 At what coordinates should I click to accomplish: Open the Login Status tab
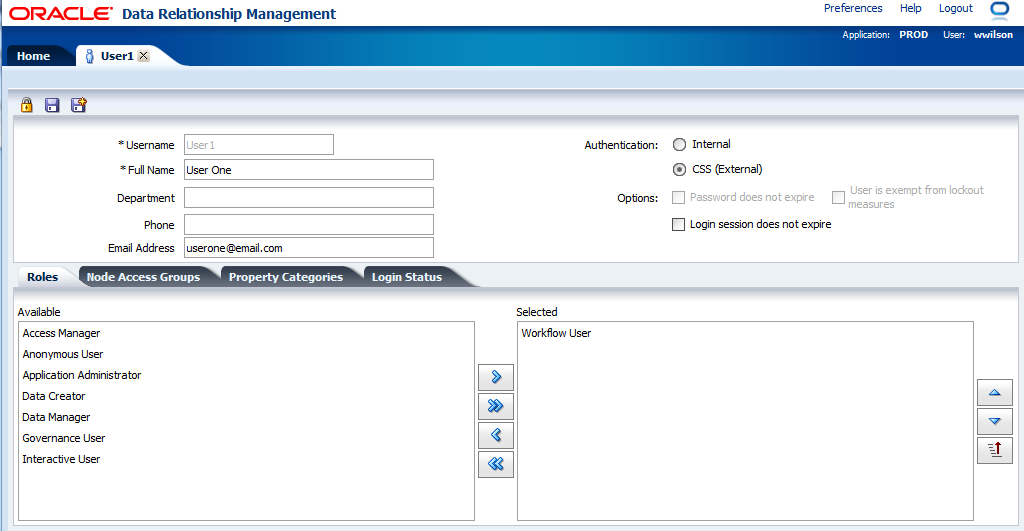tap(406, 277)
